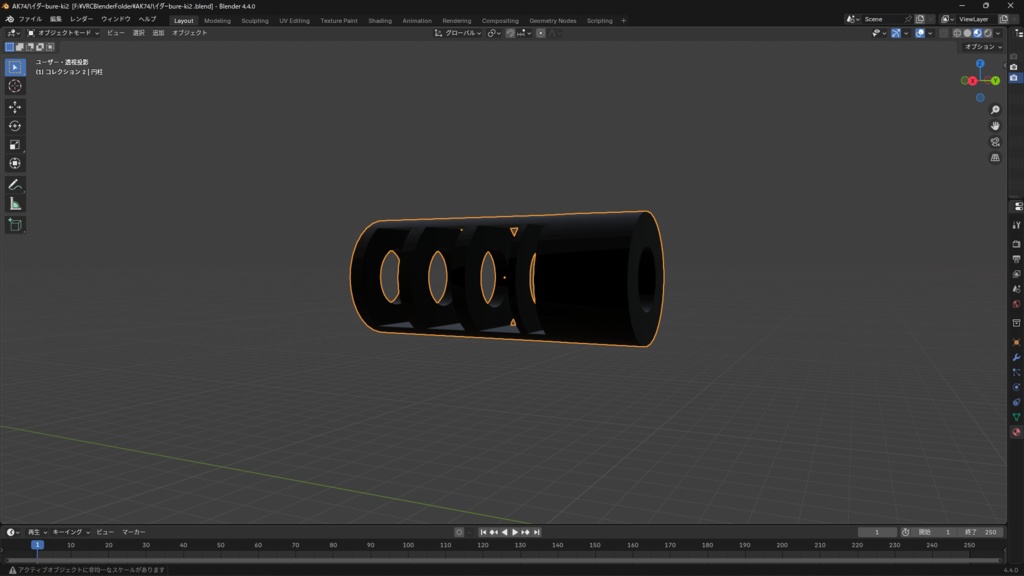The image size is (1024, 576).
Task: Switch to solid viewport shading
Action: [x=967, y=33]
